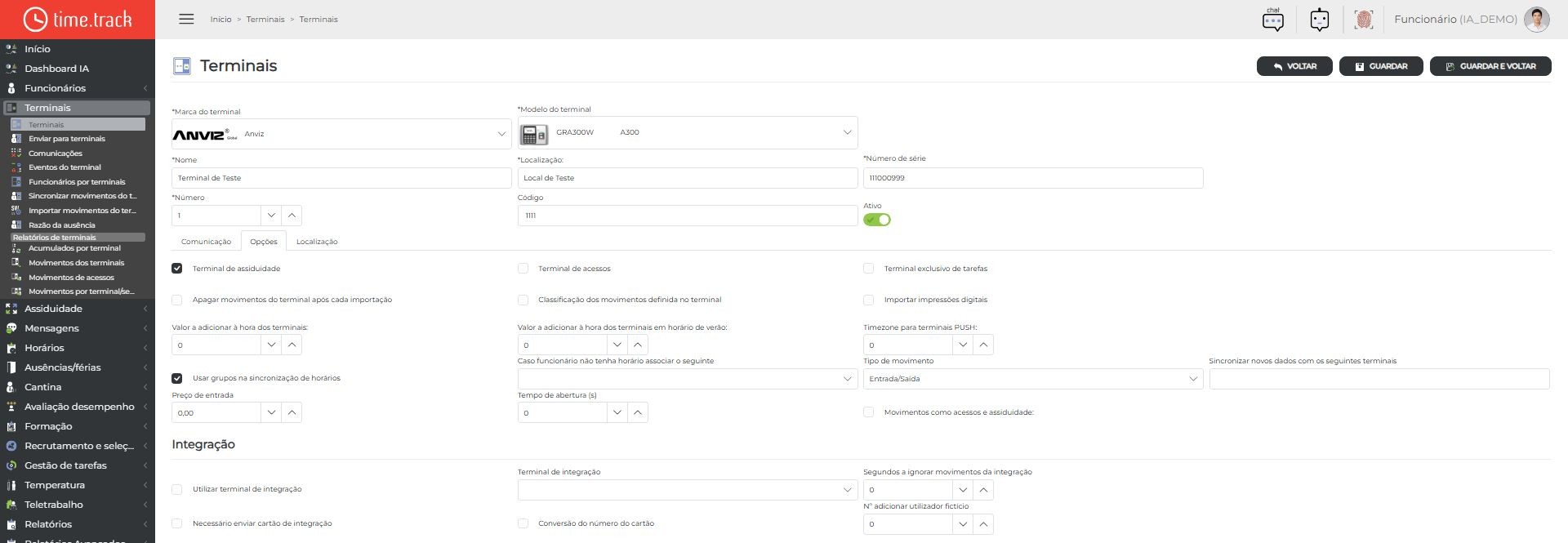Toggle the Ativo switch off

pos(877,220)
